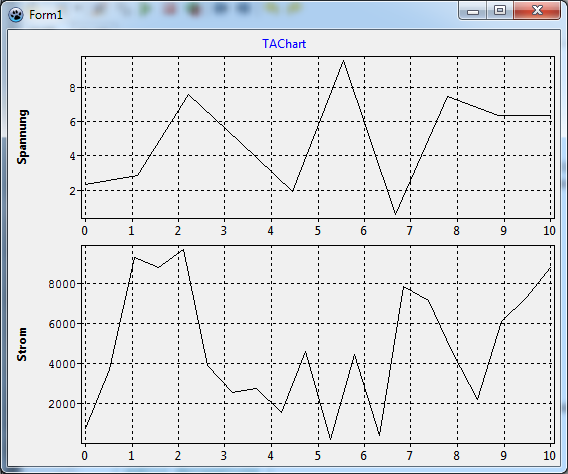
Task: Close the Form1 window
Action: tap(537, 10)
